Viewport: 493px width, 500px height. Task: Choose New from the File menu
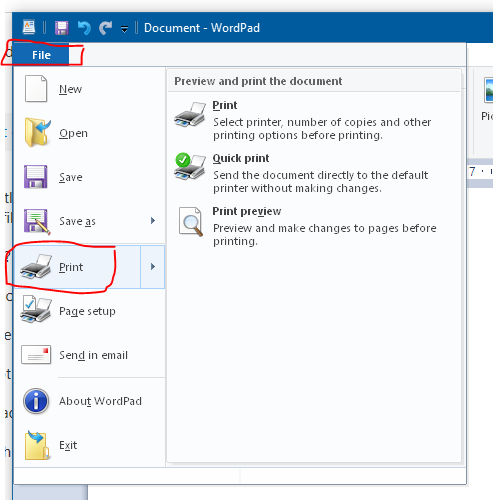coord(89,89)
